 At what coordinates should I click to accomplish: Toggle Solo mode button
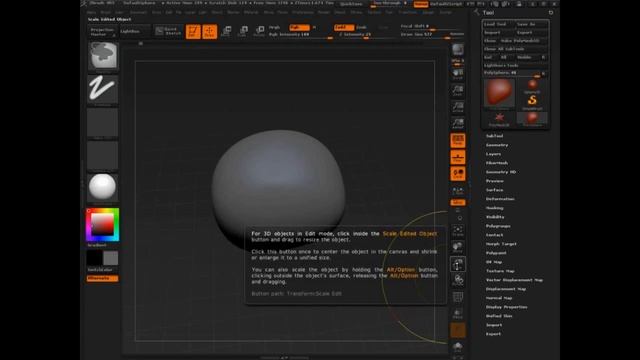pos(458,347)
